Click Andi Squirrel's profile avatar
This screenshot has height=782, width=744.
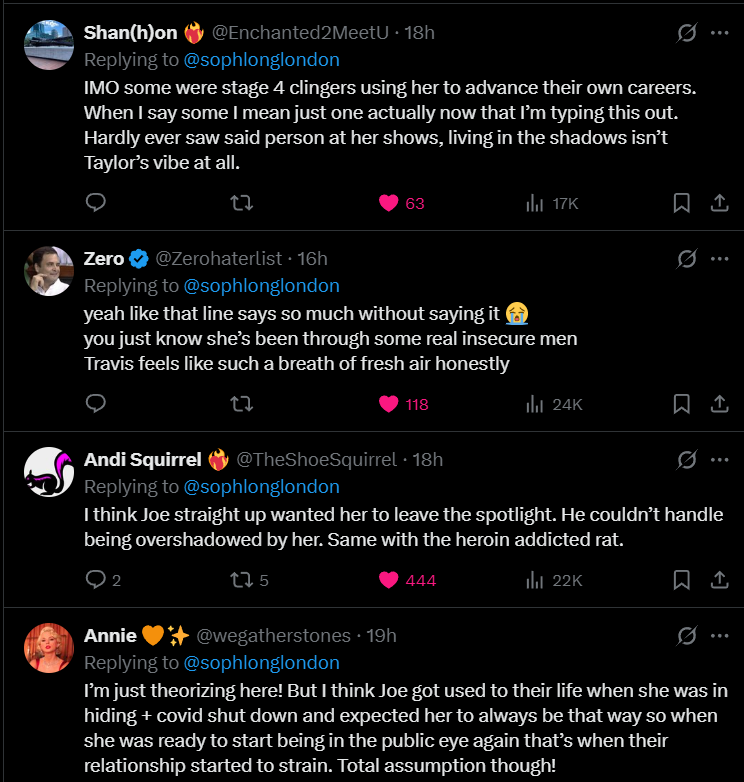[48, 471]
